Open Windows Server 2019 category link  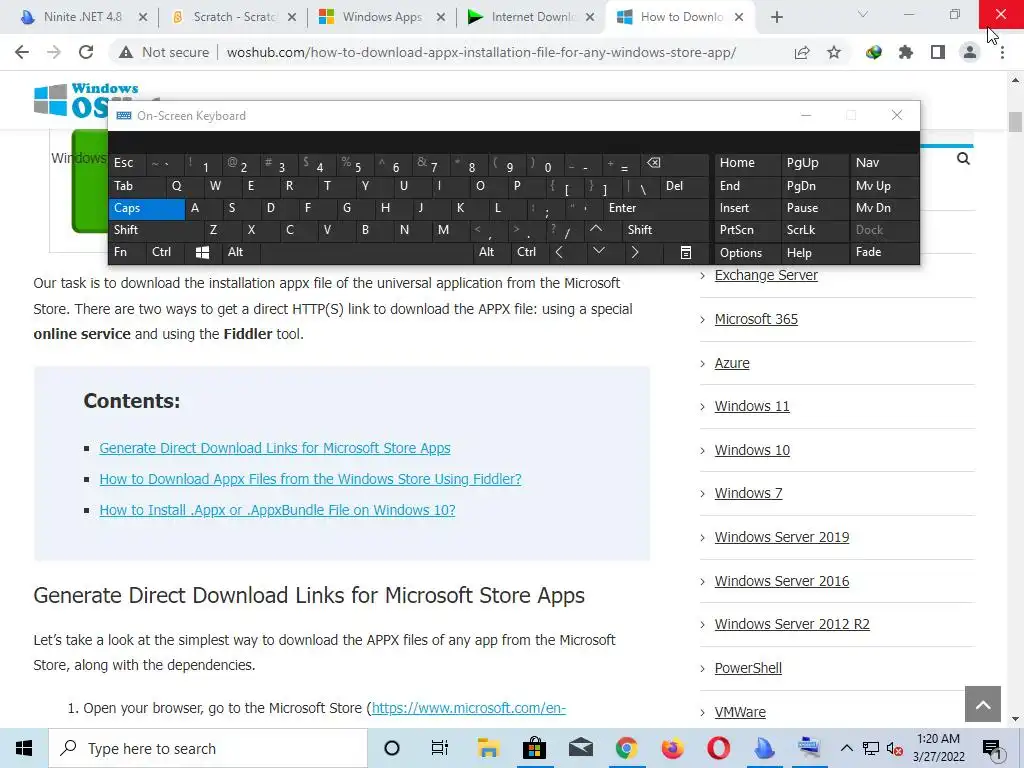coord(782,537)
